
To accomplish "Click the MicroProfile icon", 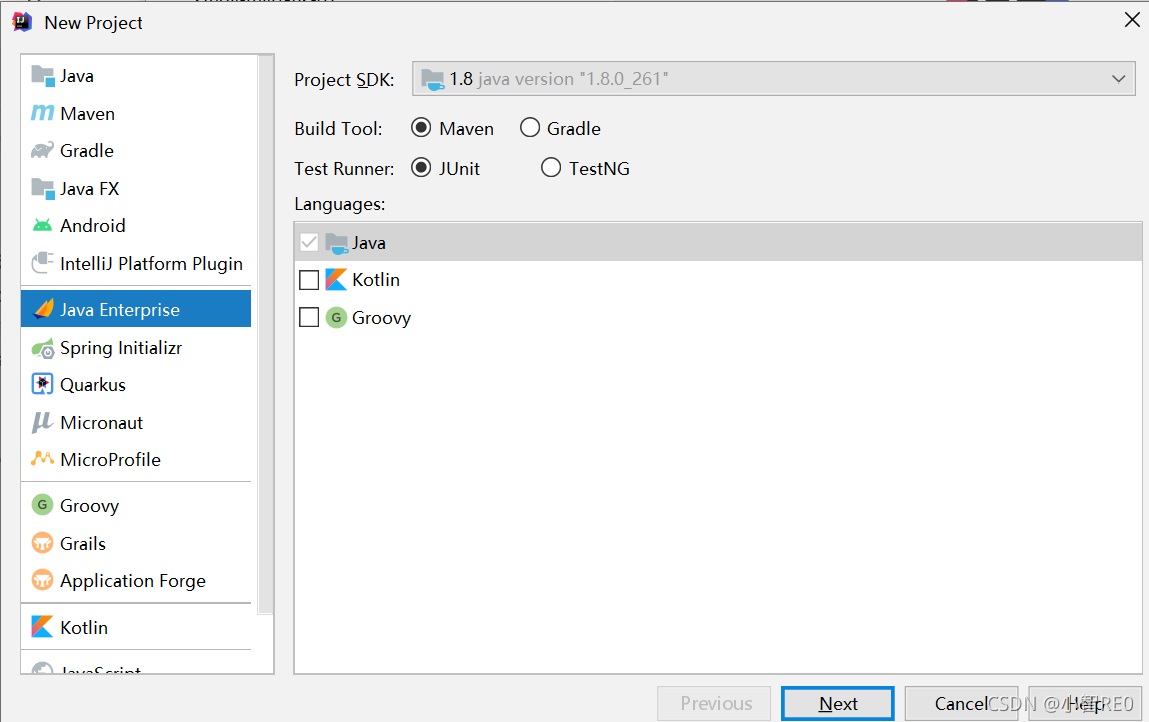I will pos(43,459).
